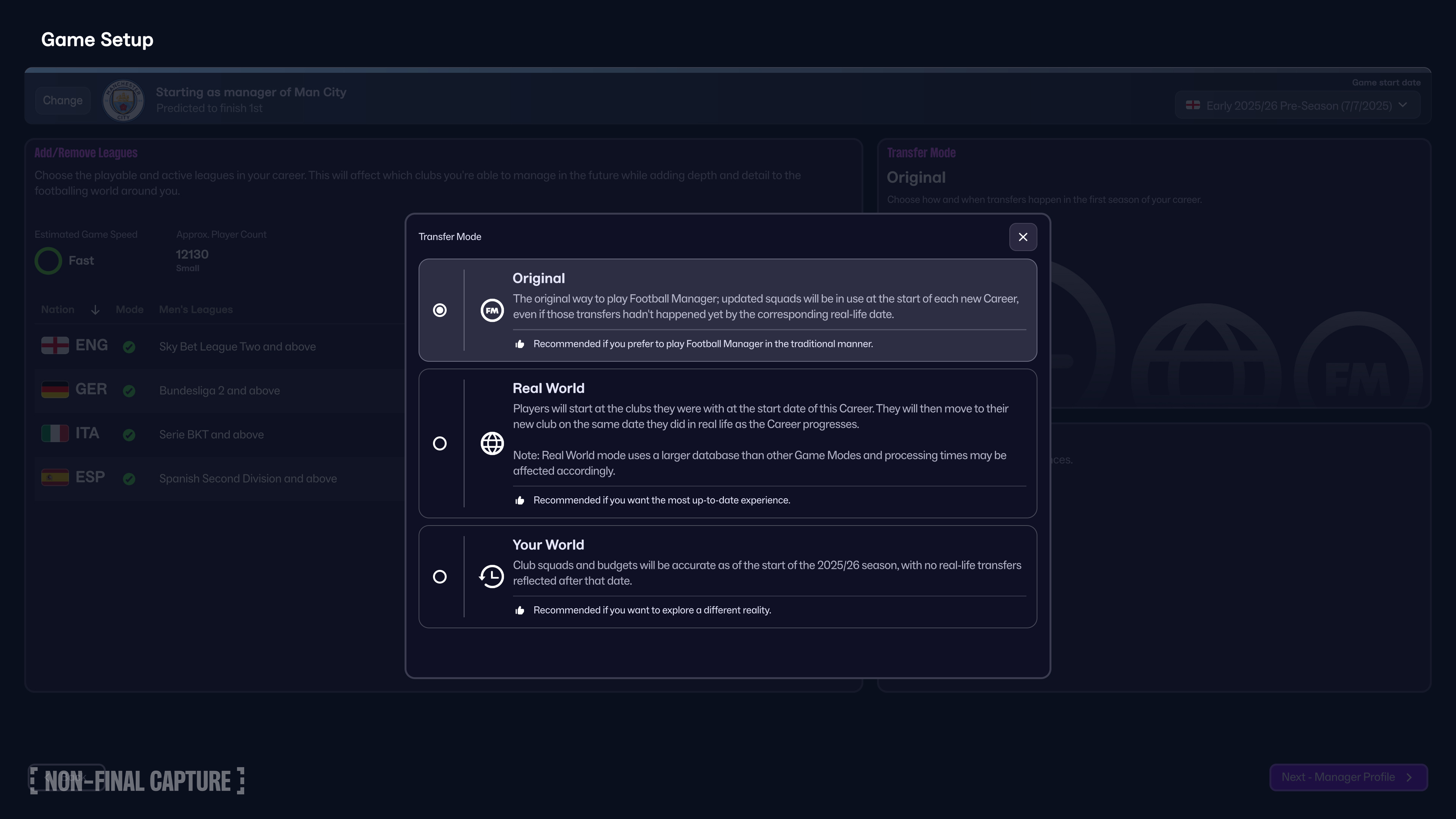1456x819 pixels.
Task: Click the FM logo icon beside Original
Action: [492, 310]
